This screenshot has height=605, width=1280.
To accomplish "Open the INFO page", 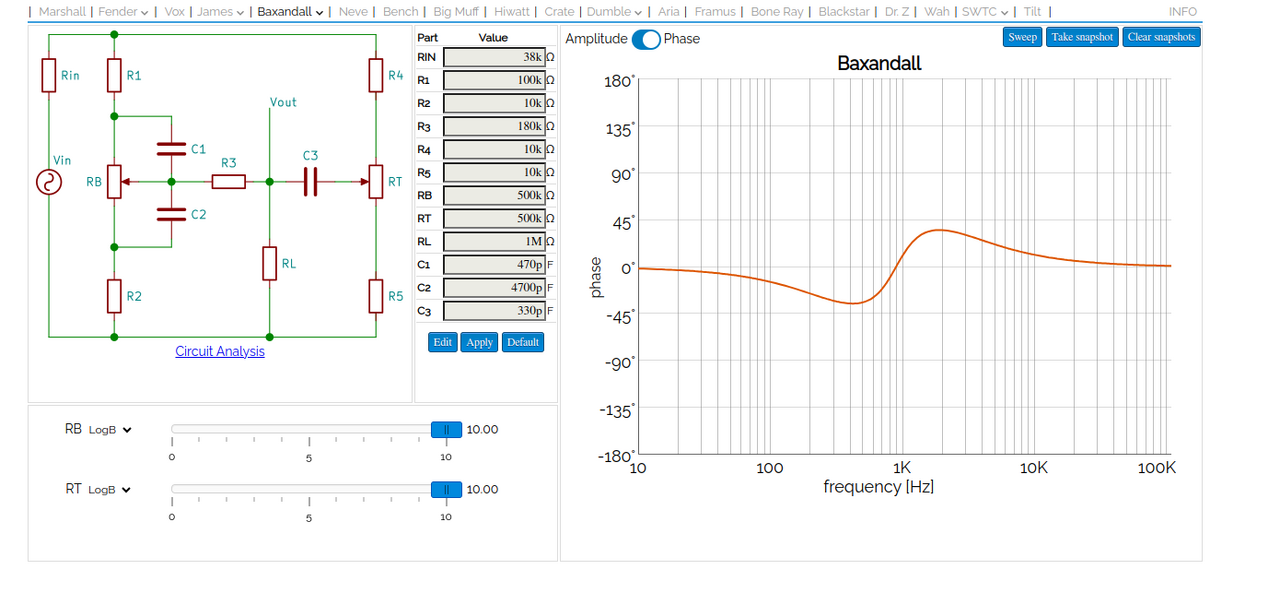I will pos(1183,12).
